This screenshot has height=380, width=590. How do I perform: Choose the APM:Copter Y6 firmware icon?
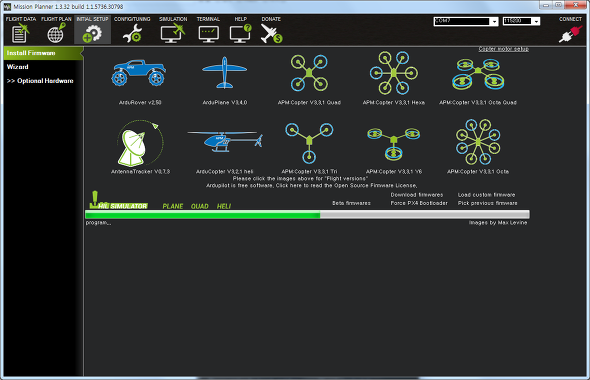click(x=394, y=143)
